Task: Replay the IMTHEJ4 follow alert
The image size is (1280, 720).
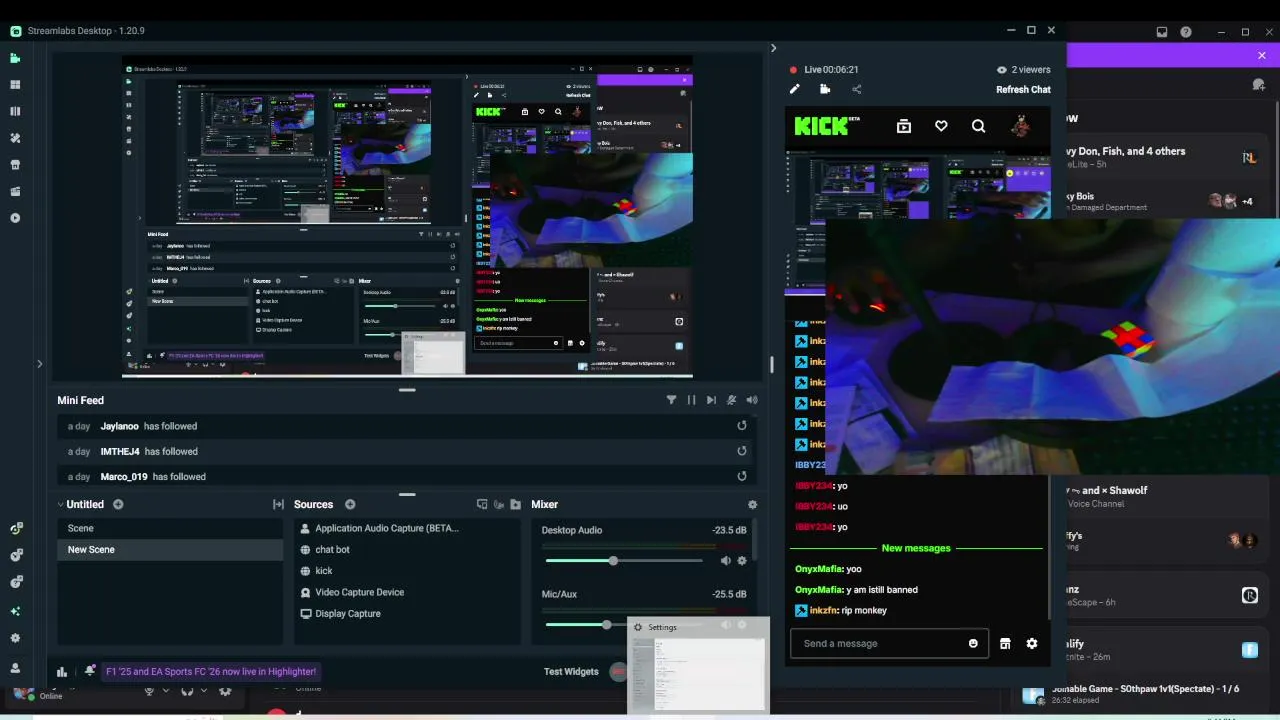Action: pos(742,451)
